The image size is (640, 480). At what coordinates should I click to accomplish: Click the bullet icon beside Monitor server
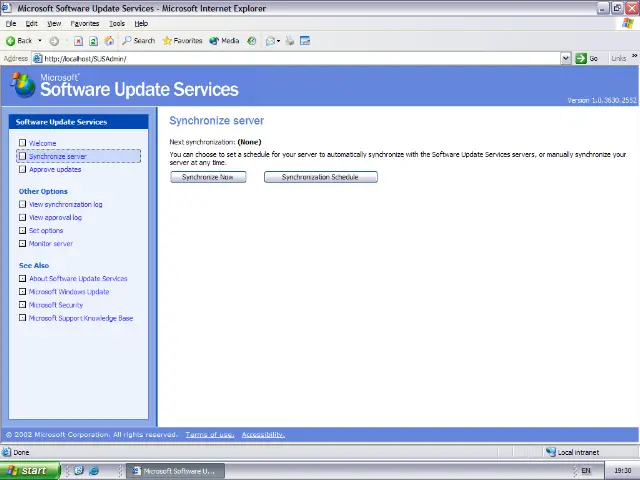(x=22, y=243)
